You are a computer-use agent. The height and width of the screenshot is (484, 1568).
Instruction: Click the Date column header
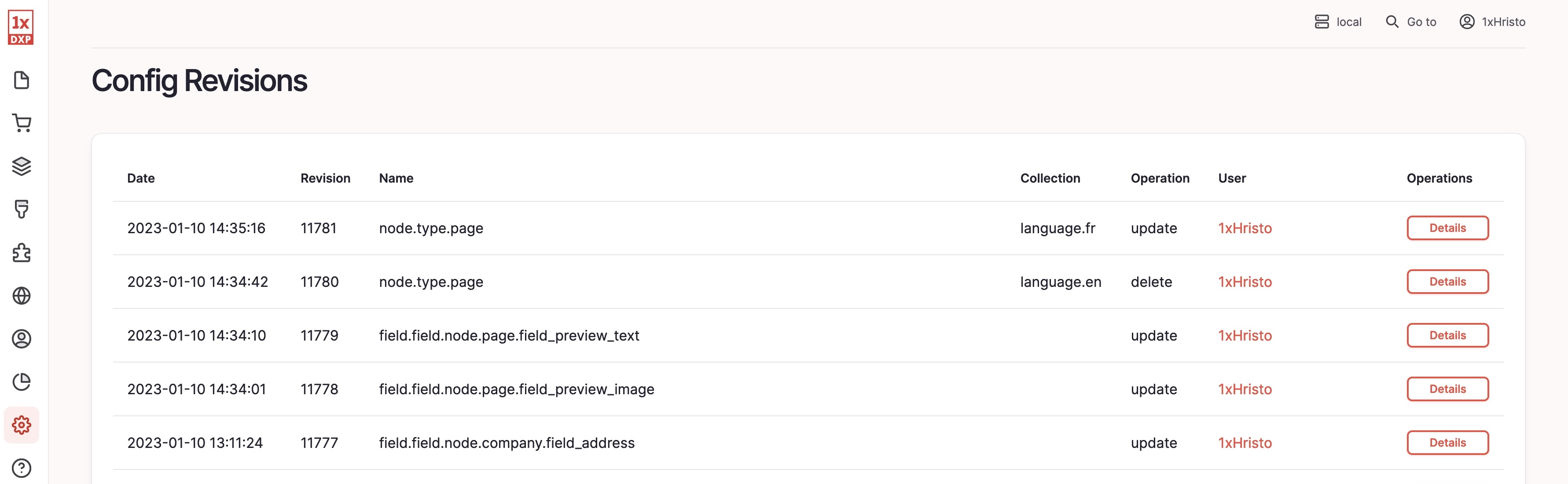141,178
